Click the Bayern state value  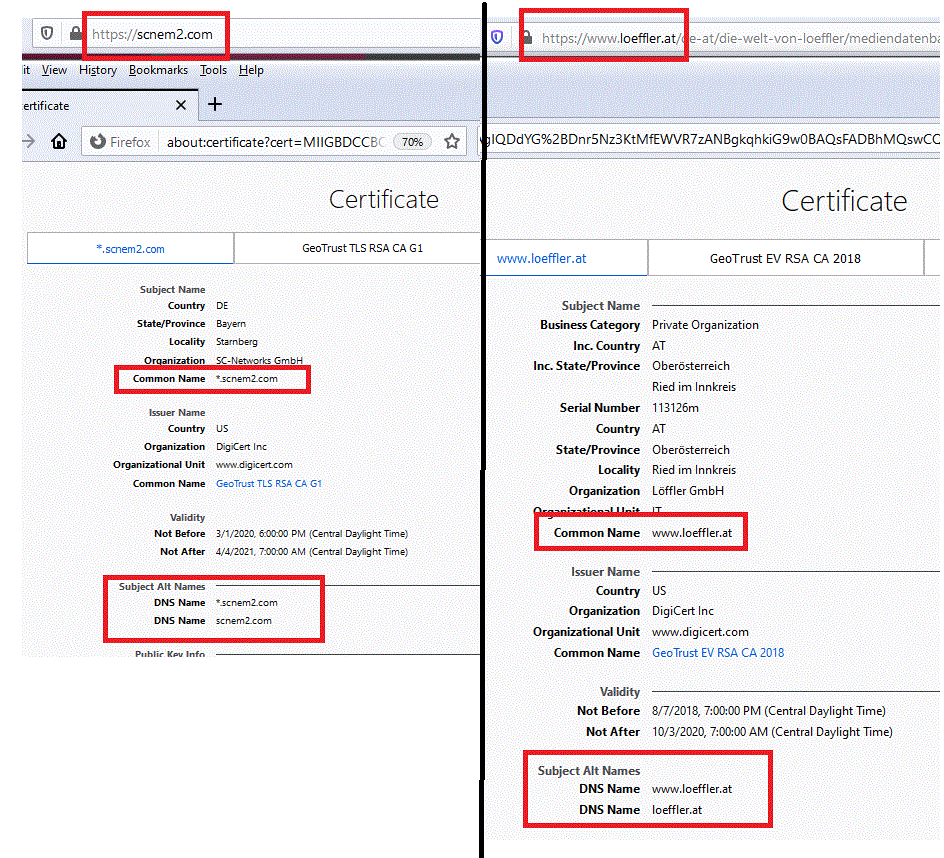click(231, 323)
